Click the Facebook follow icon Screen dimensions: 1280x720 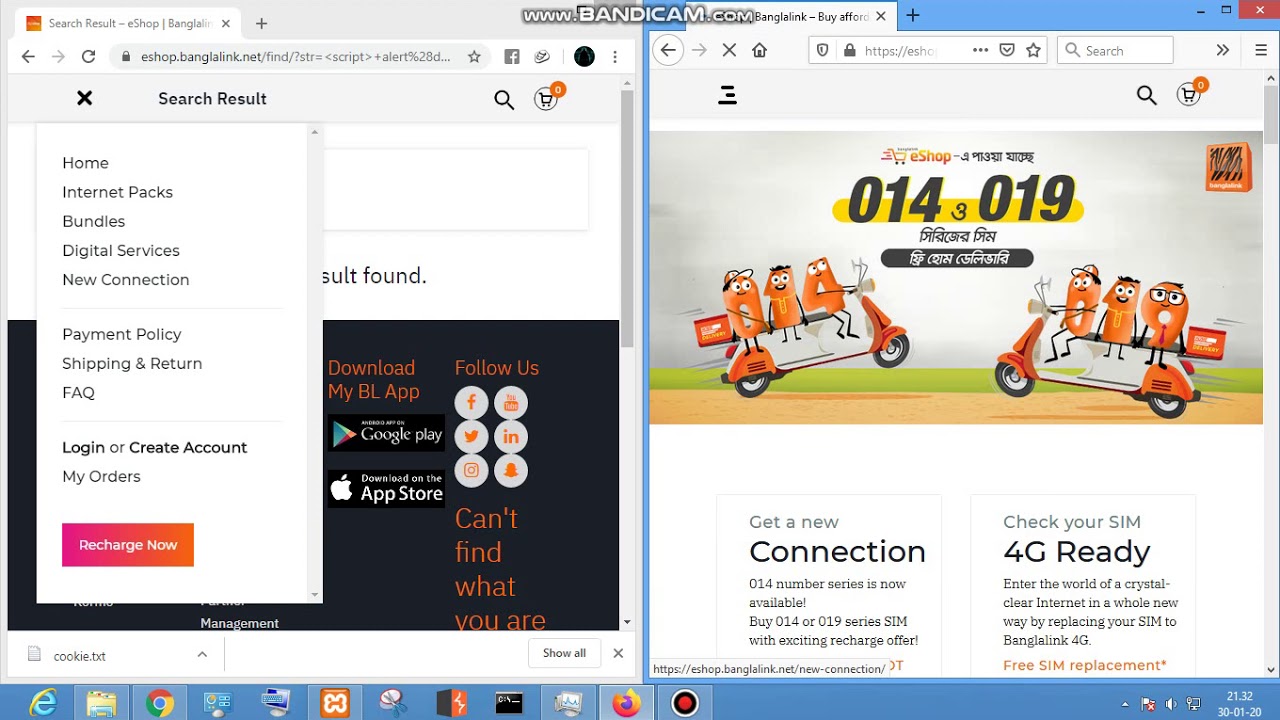click(x=471, y=403)
